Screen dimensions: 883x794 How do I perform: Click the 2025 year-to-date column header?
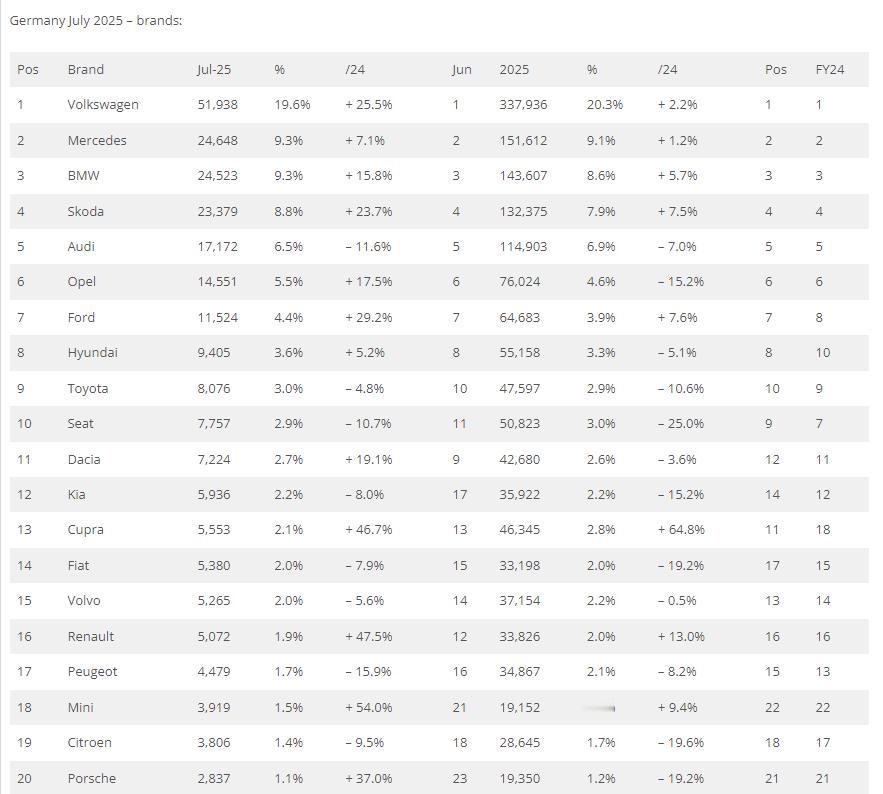(514, 69)
